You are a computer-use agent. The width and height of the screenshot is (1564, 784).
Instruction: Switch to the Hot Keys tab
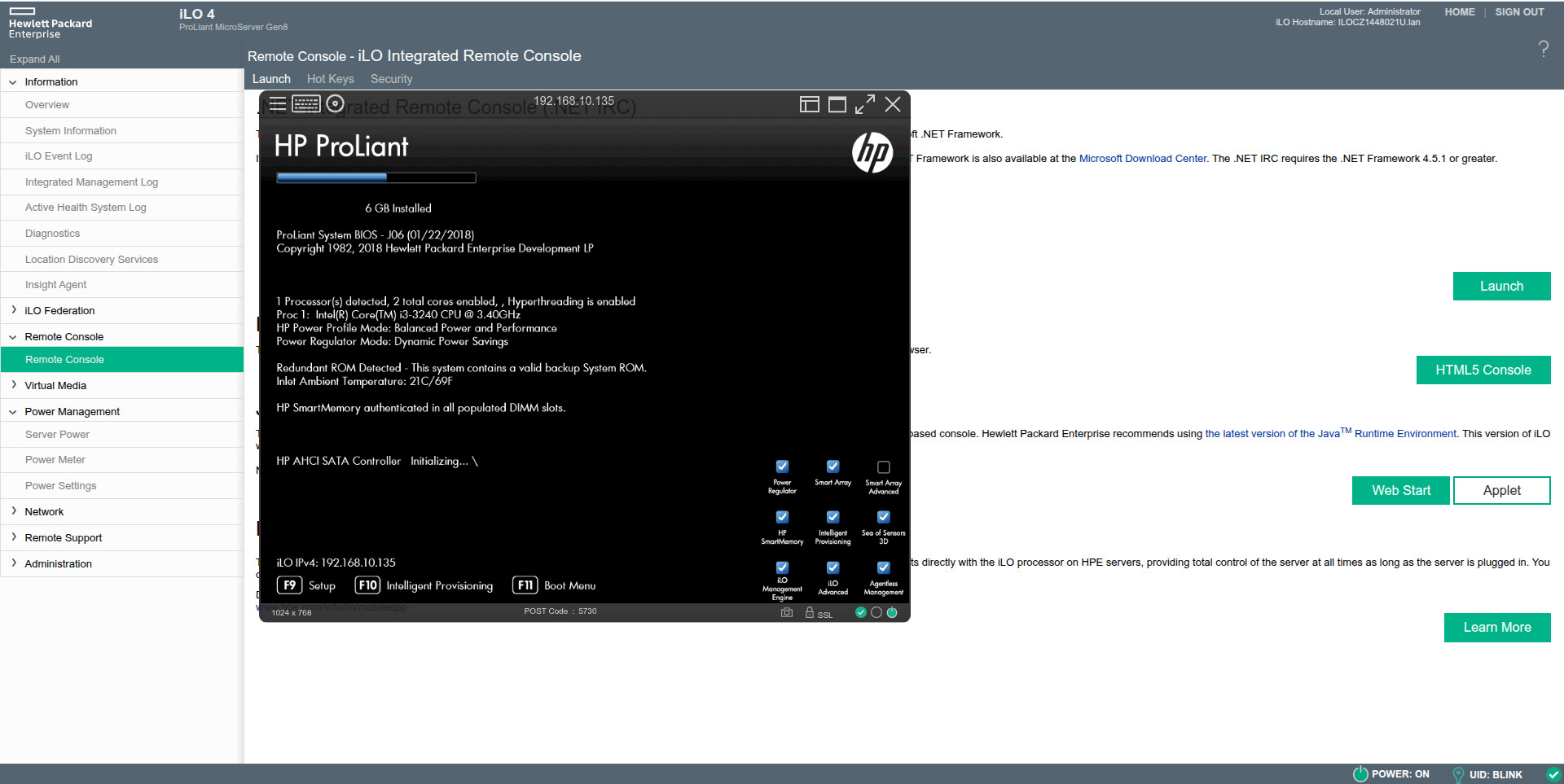[x=331, y=79]
